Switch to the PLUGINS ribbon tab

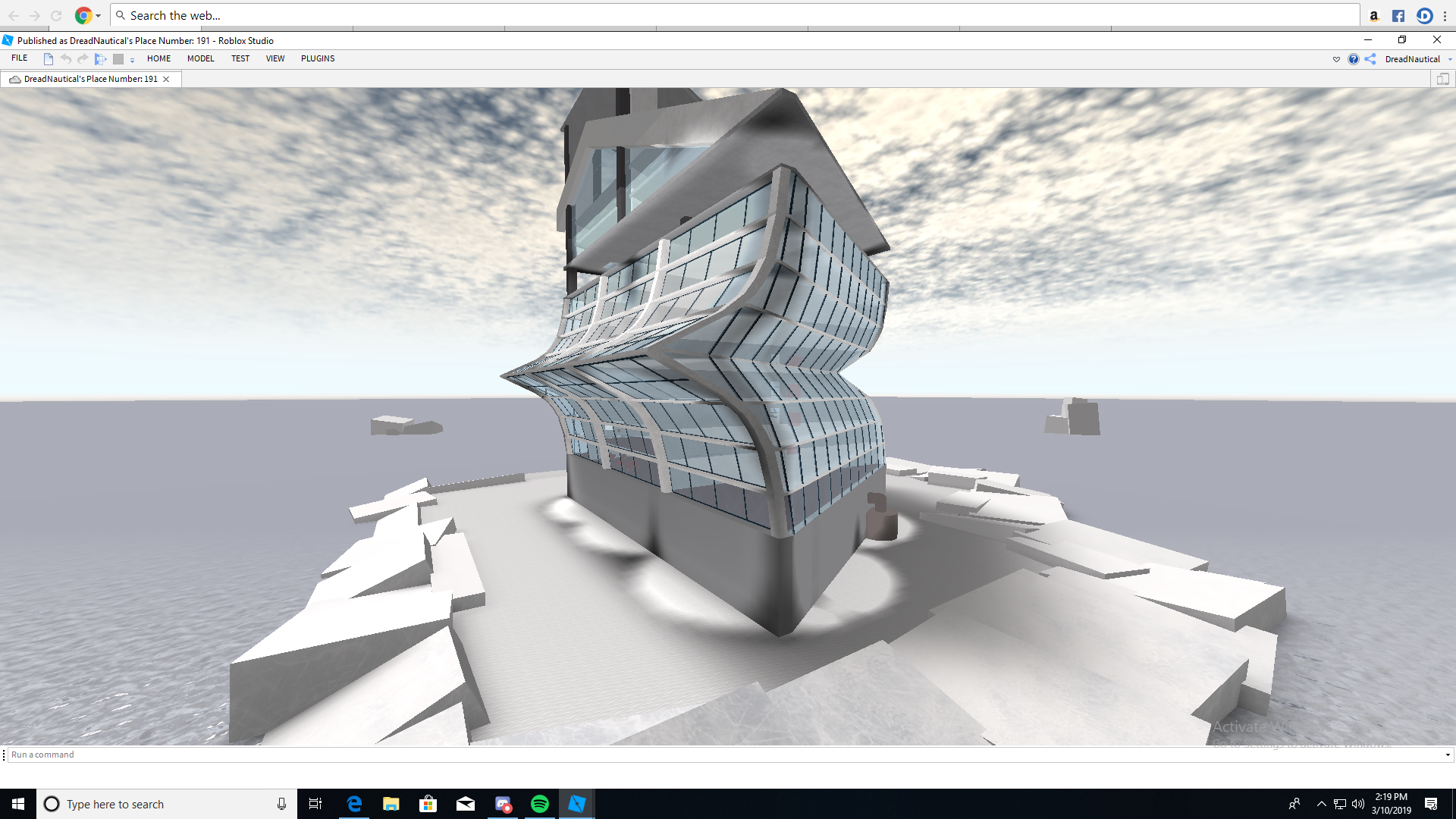click(318, 58)
